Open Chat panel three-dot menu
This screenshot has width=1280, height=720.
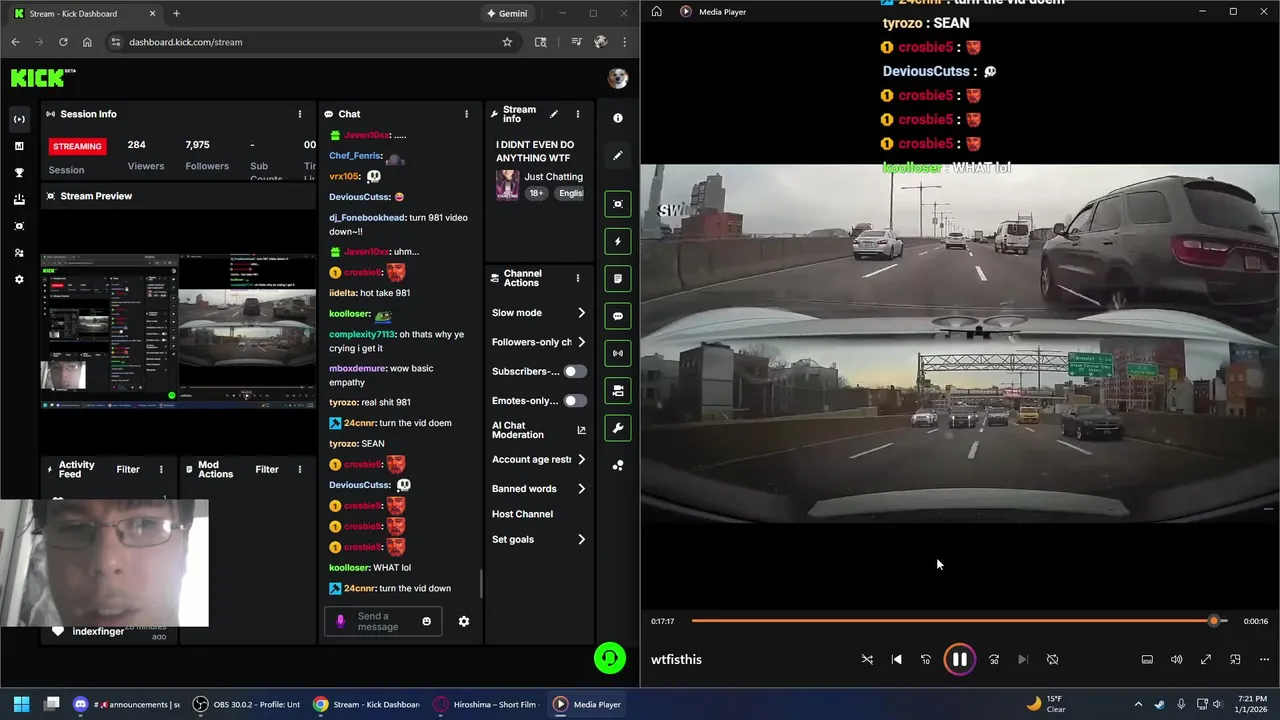[466, 114]
